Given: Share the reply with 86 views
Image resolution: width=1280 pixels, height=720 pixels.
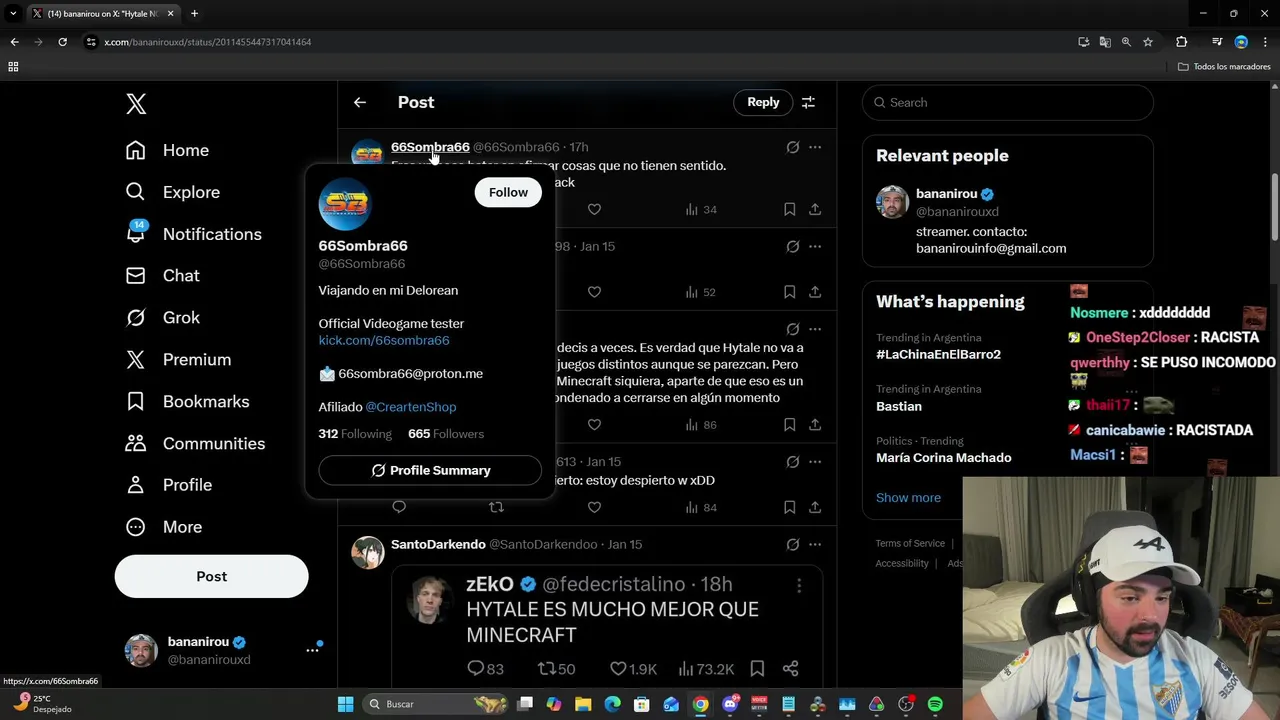Looking at the screenshot, I should (815, 425).
